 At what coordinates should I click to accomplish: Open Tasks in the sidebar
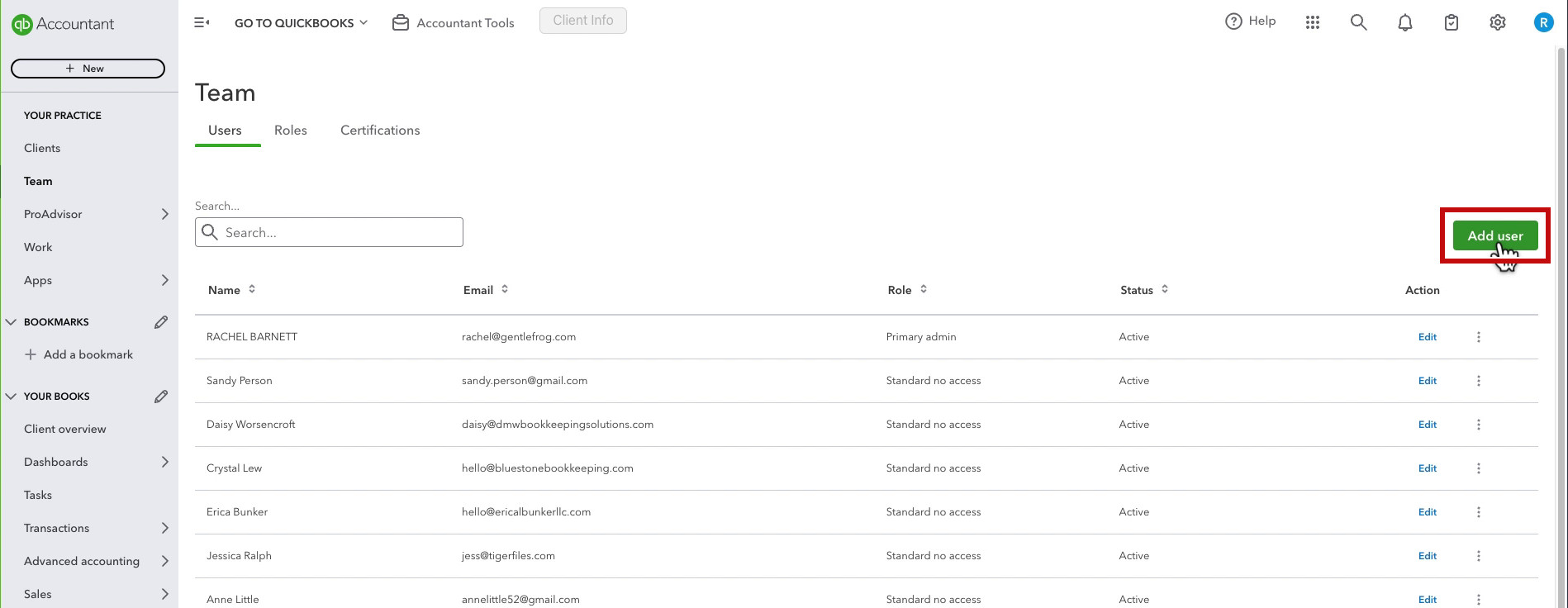[x=38, y=495]
